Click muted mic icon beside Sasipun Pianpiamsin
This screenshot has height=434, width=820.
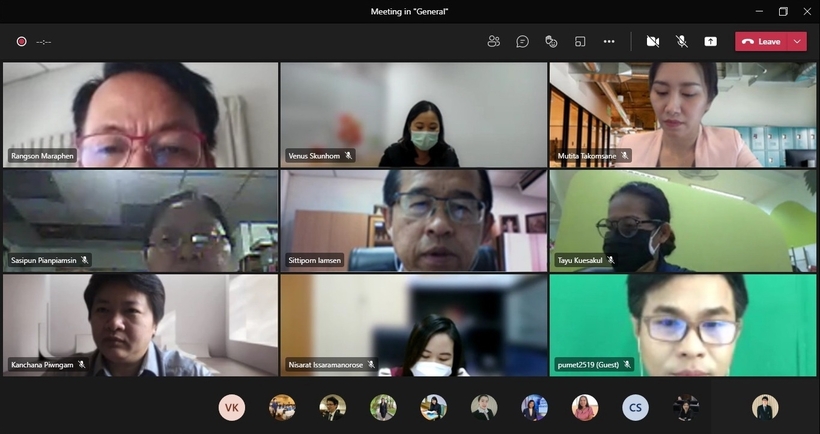[84, 260]
